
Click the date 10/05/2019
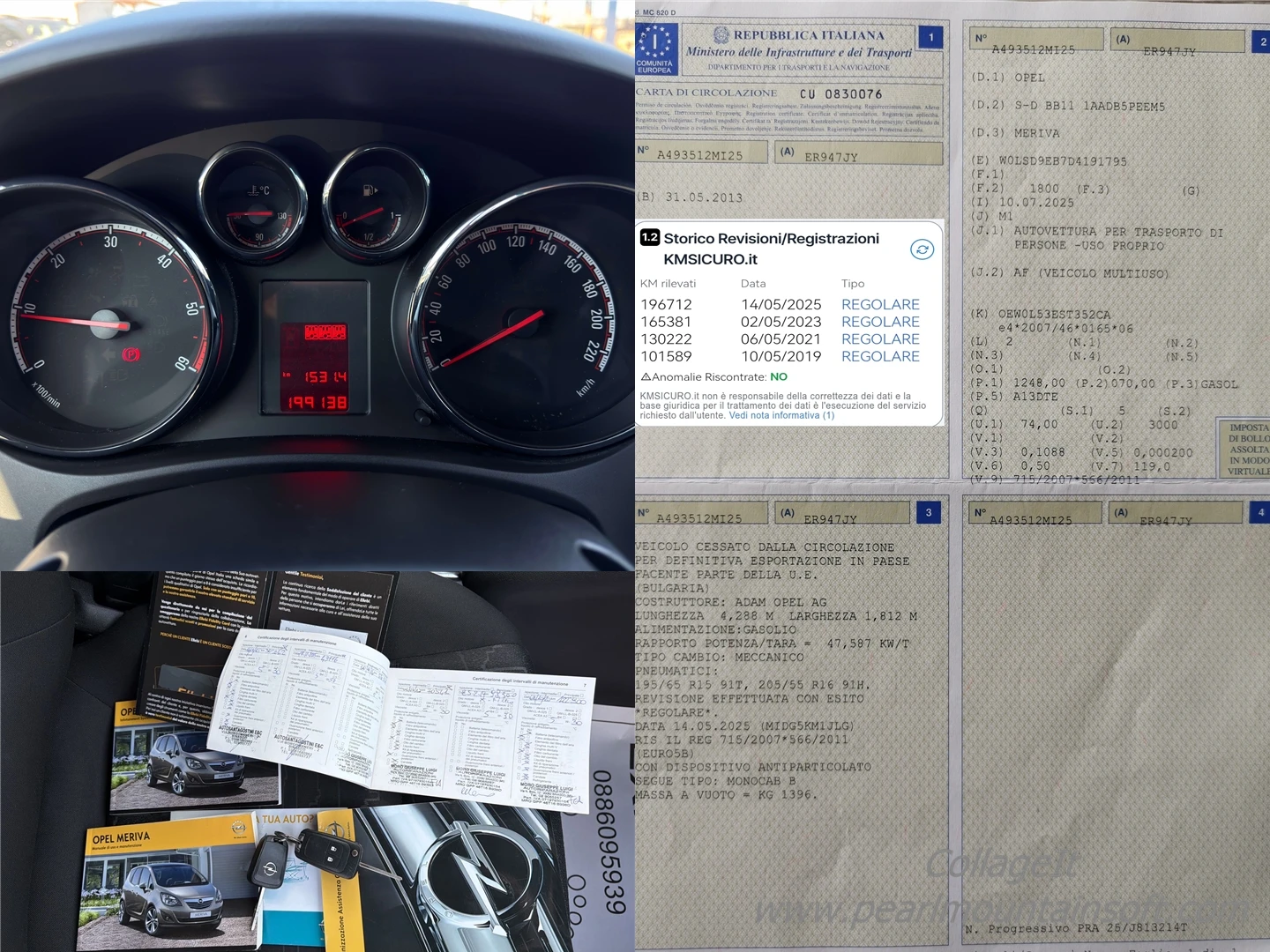pos(781,356)
